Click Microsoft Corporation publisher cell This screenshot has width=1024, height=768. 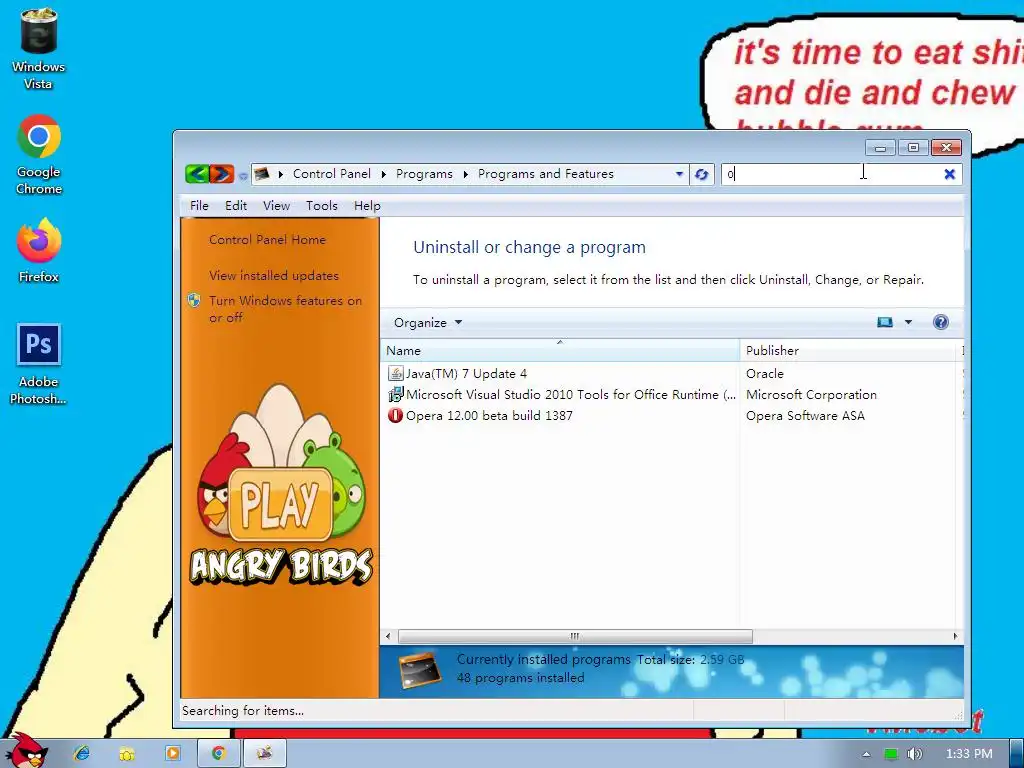(x=811, y=394)
